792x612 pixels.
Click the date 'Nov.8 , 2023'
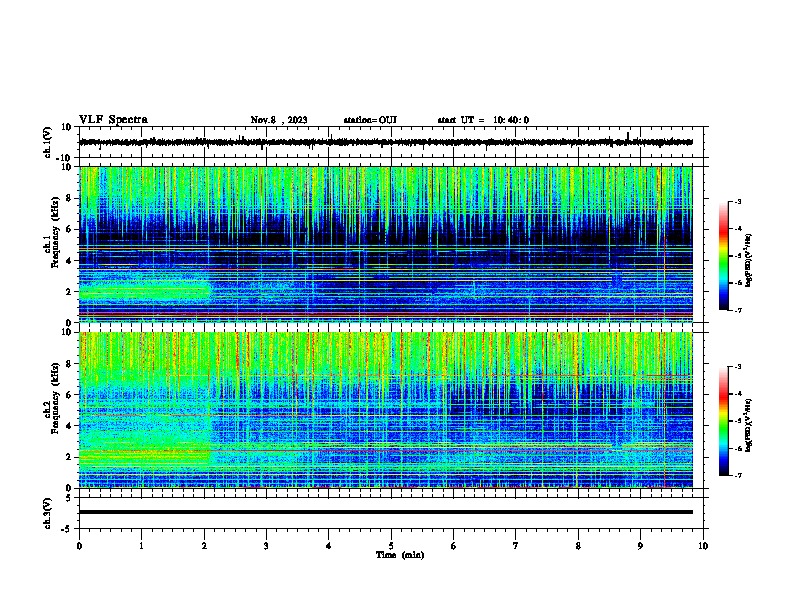[x=279, y=120]
